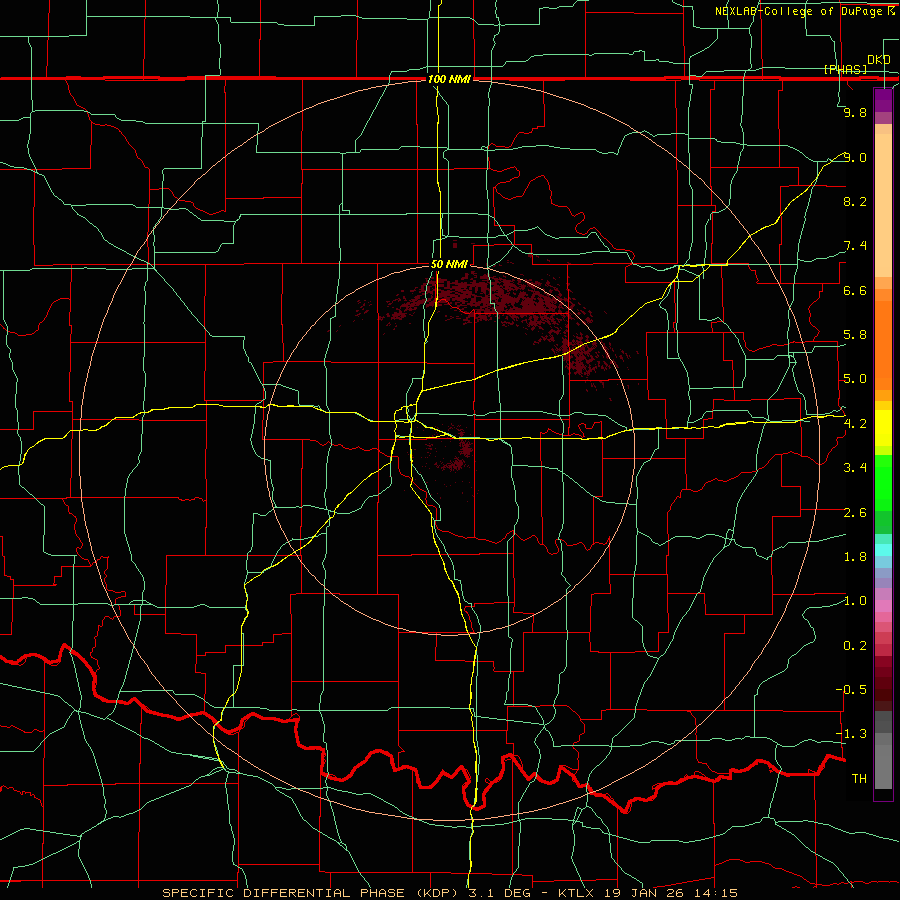Viewport: 900px width, 900px height.
Task: Click the 5.8 scale value
Action: coord(855,335)
